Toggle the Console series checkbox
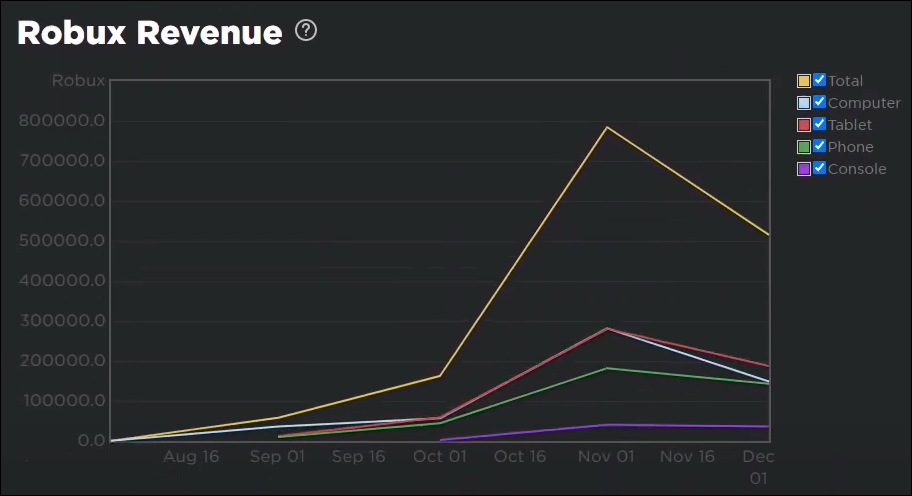 [820, 168]
